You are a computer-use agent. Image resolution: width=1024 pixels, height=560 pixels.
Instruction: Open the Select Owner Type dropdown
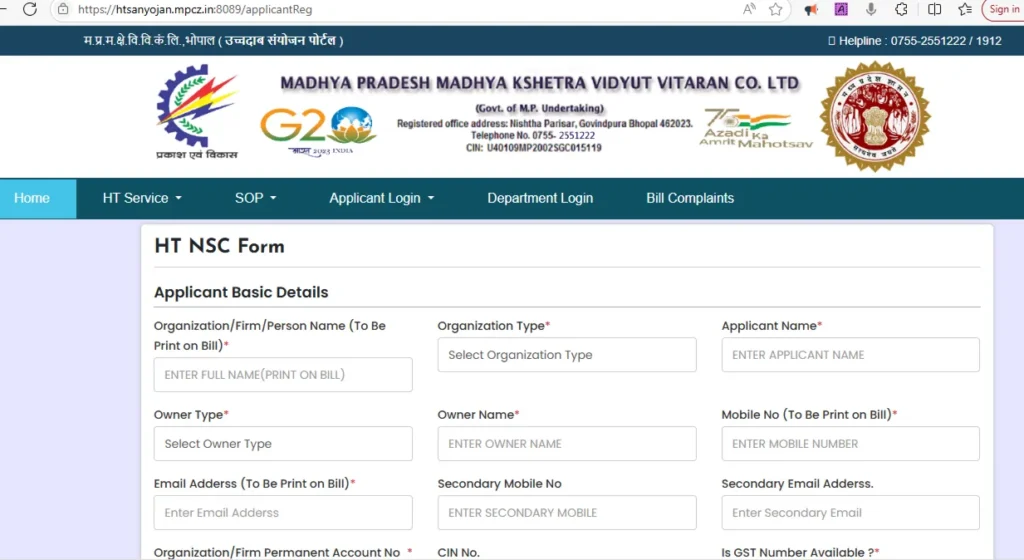pyautogui.click(x=283, y=444)
